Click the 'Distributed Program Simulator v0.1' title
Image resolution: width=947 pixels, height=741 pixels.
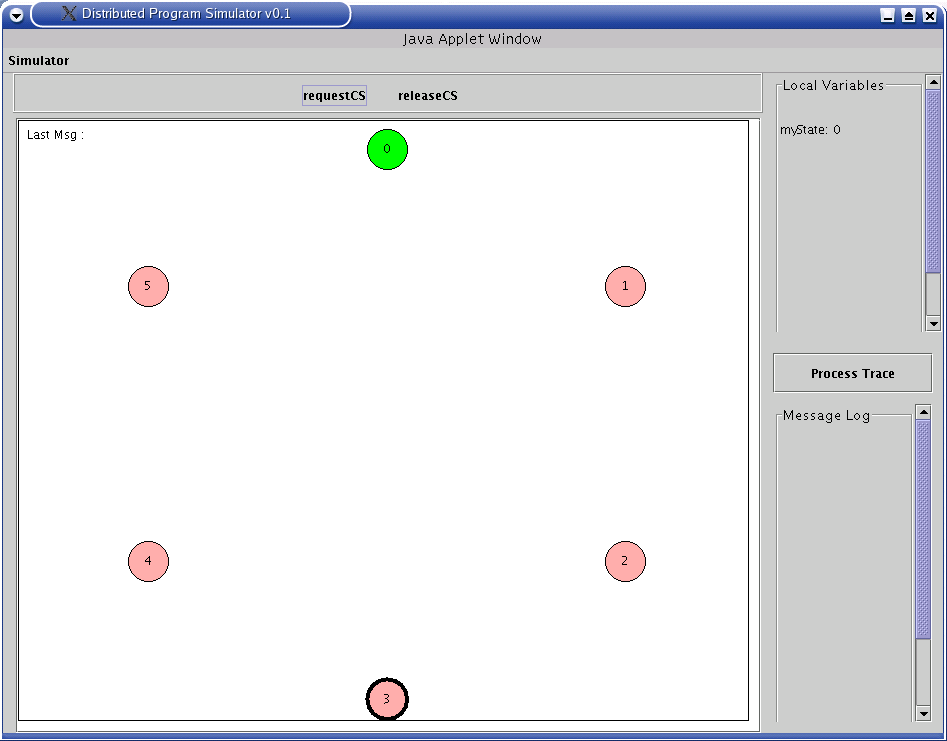coord(186,13)
